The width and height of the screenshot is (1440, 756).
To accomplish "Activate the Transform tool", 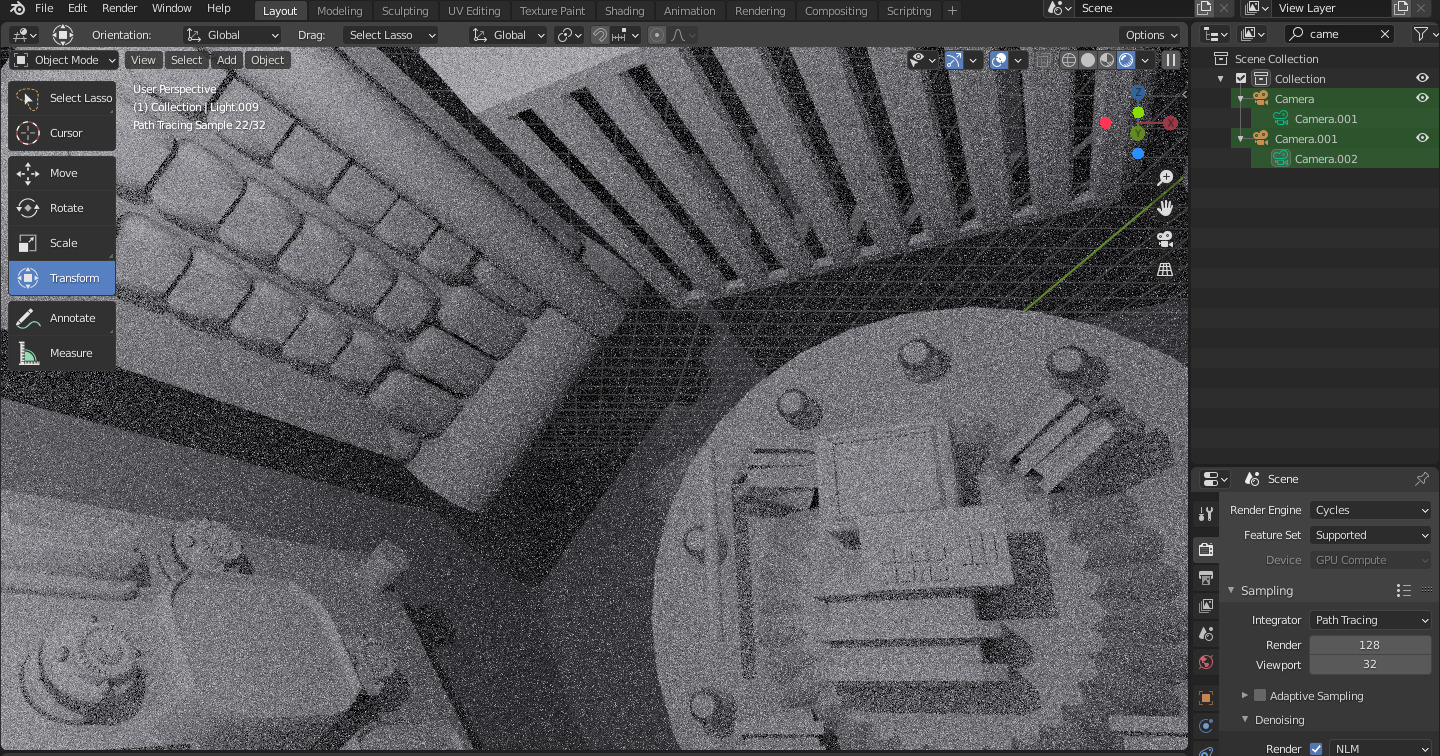I will click(x=62, y=278).
